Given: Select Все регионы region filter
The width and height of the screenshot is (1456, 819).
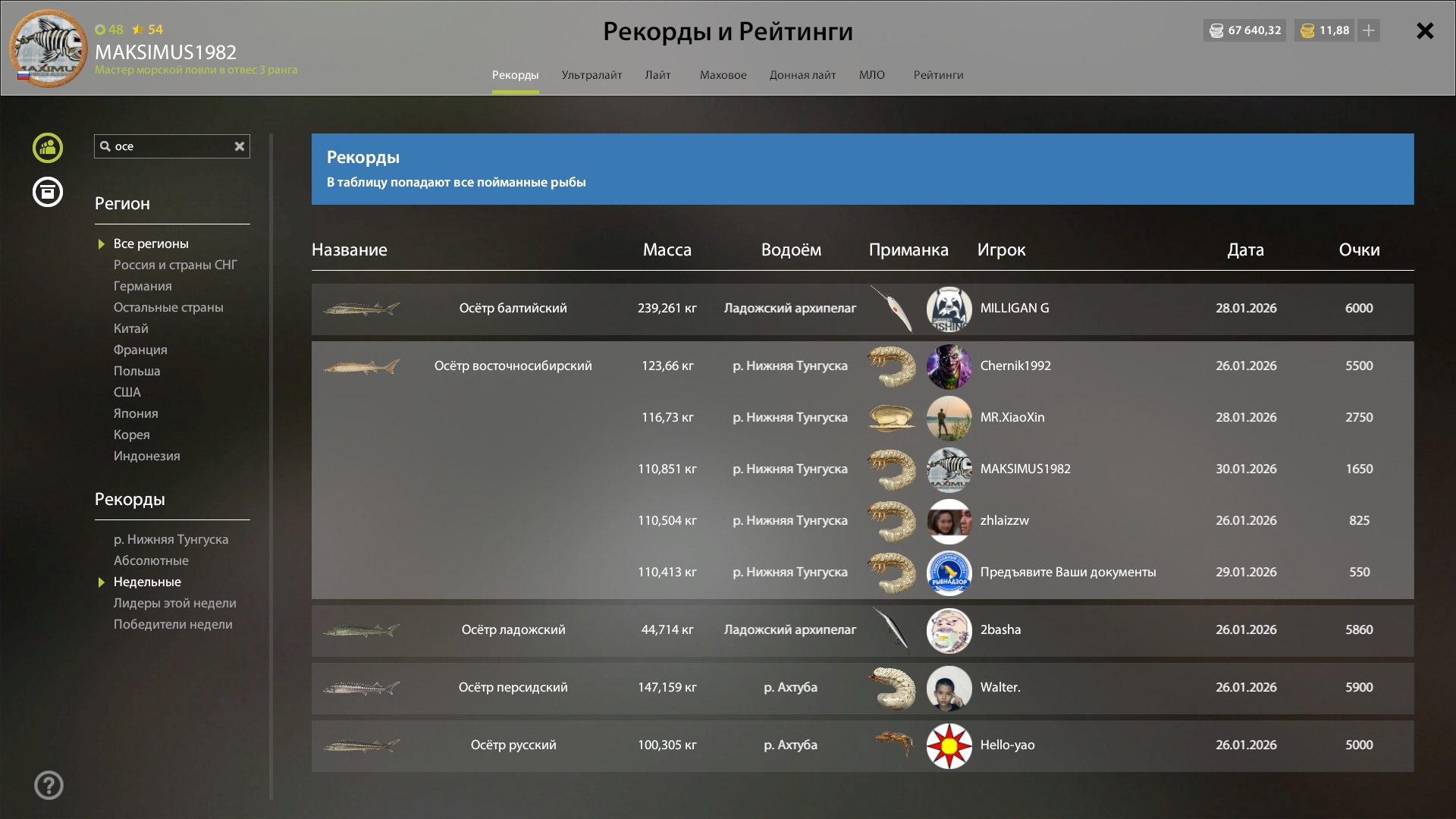Looking at the screenshot, I should coord(151,243).
